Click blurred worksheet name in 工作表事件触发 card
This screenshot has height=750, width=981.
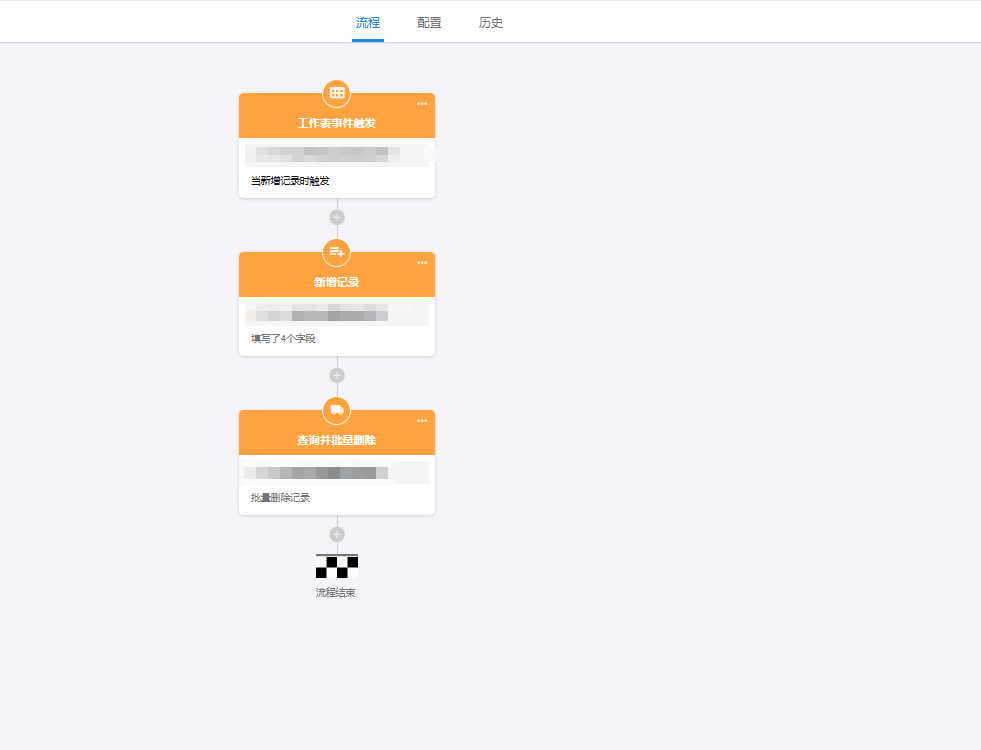(x=337, y=155)
